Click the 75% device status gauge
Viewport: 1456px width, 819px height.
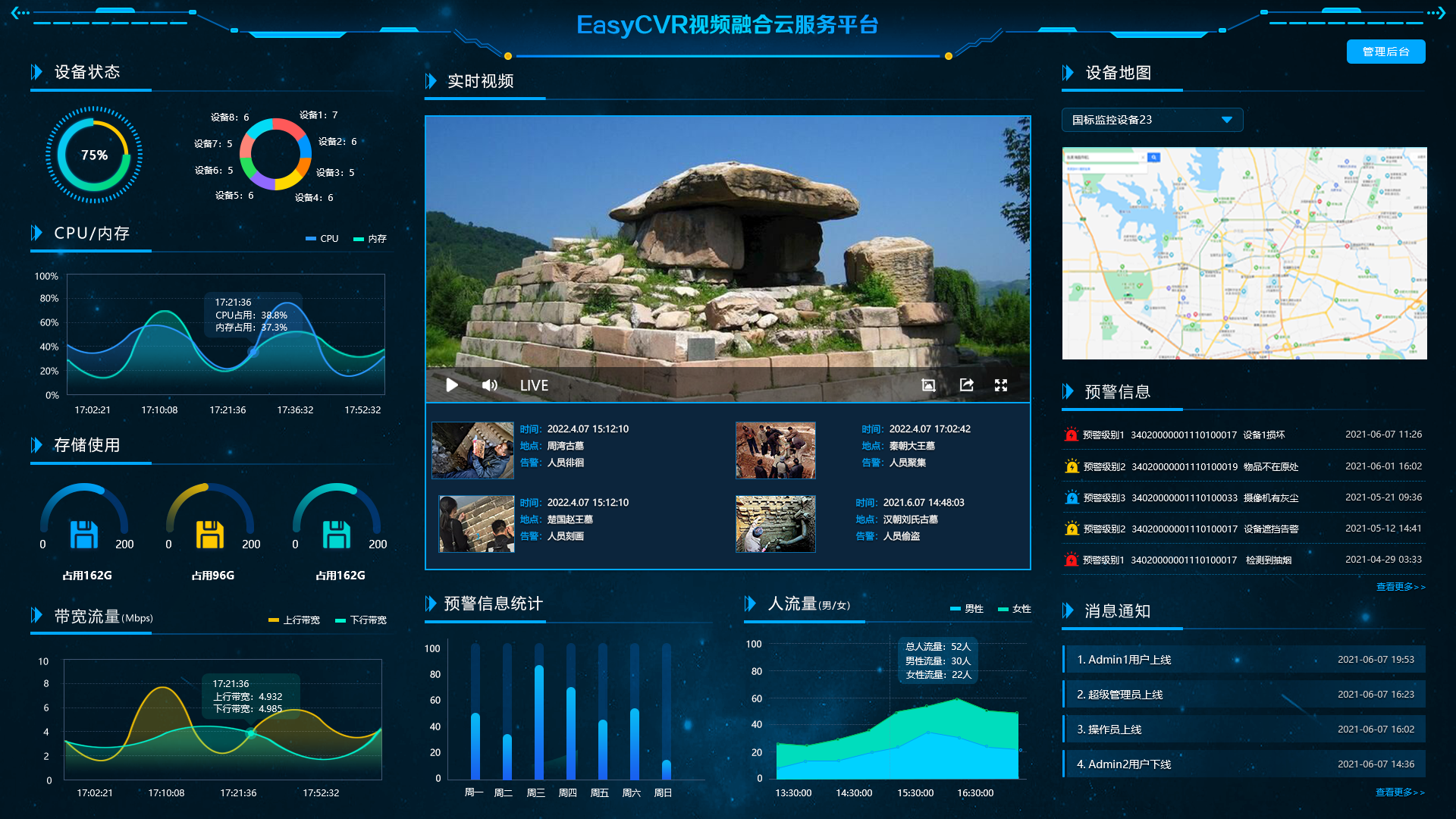pyautogui.click(x=93, y=155)
